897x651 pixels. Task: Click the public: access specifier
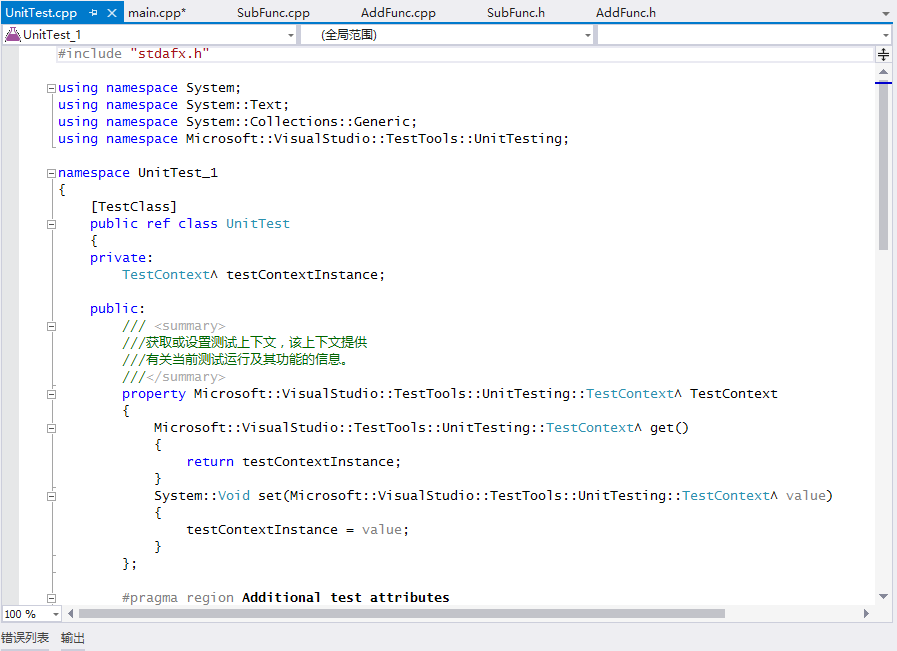point(117,309)
